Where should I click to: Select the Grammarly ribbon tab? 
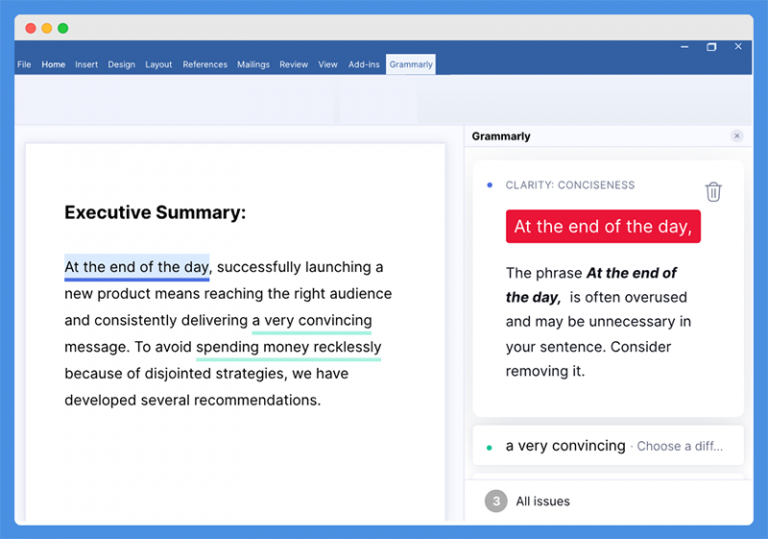click(x=411, y=64)
